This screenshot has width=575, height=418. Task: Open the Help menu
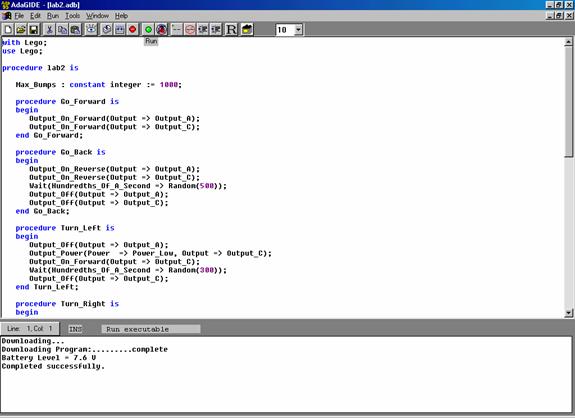pos(121,16)
